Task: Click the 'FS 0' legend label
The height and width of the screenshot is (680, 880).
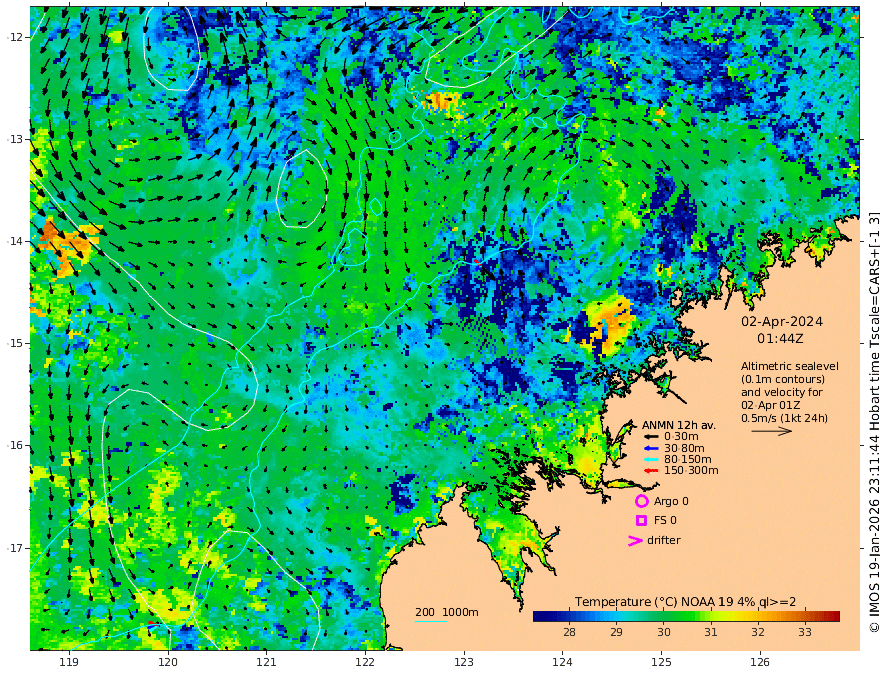Action: [665, 521]
